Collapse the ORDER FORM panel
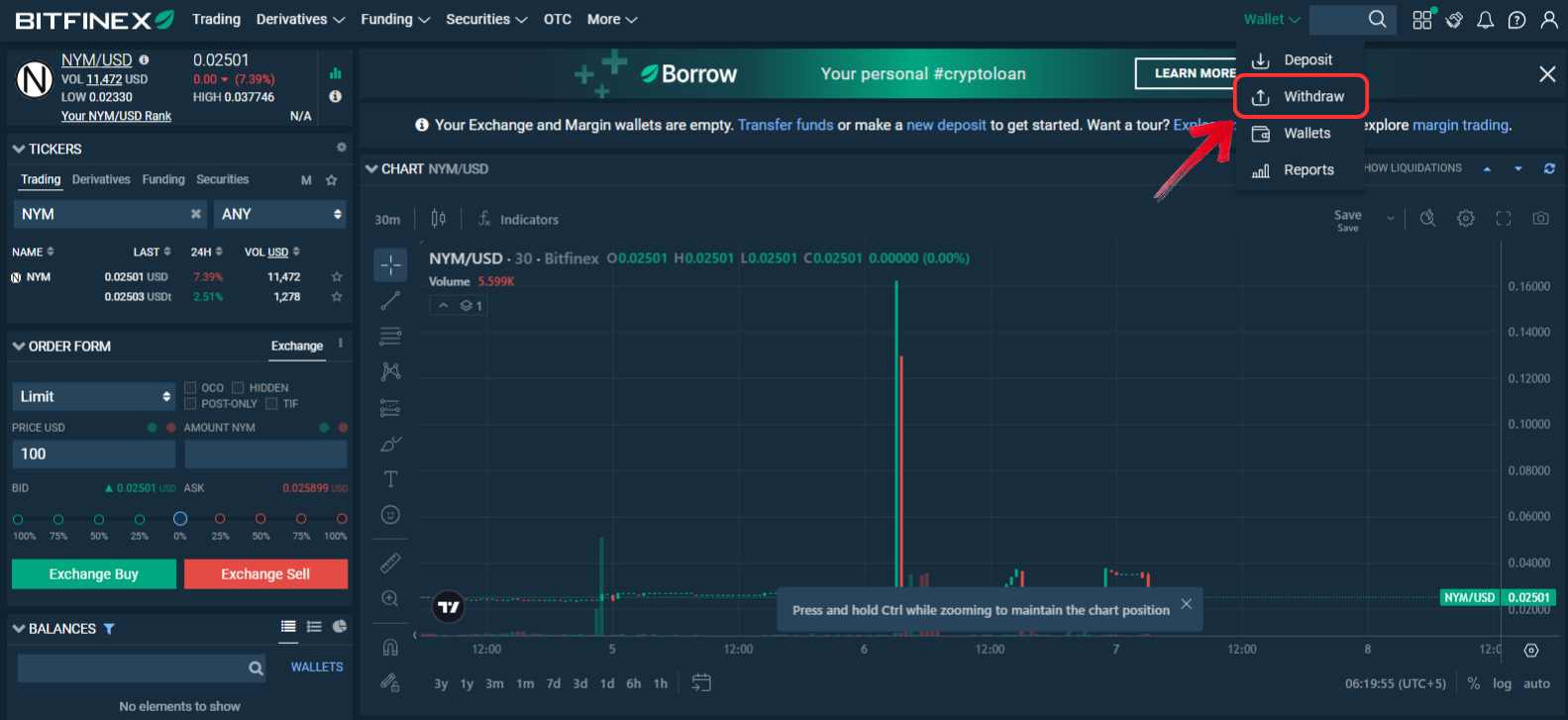The image size is (1568, 720). pyautogui.click(x=19, y=346)
